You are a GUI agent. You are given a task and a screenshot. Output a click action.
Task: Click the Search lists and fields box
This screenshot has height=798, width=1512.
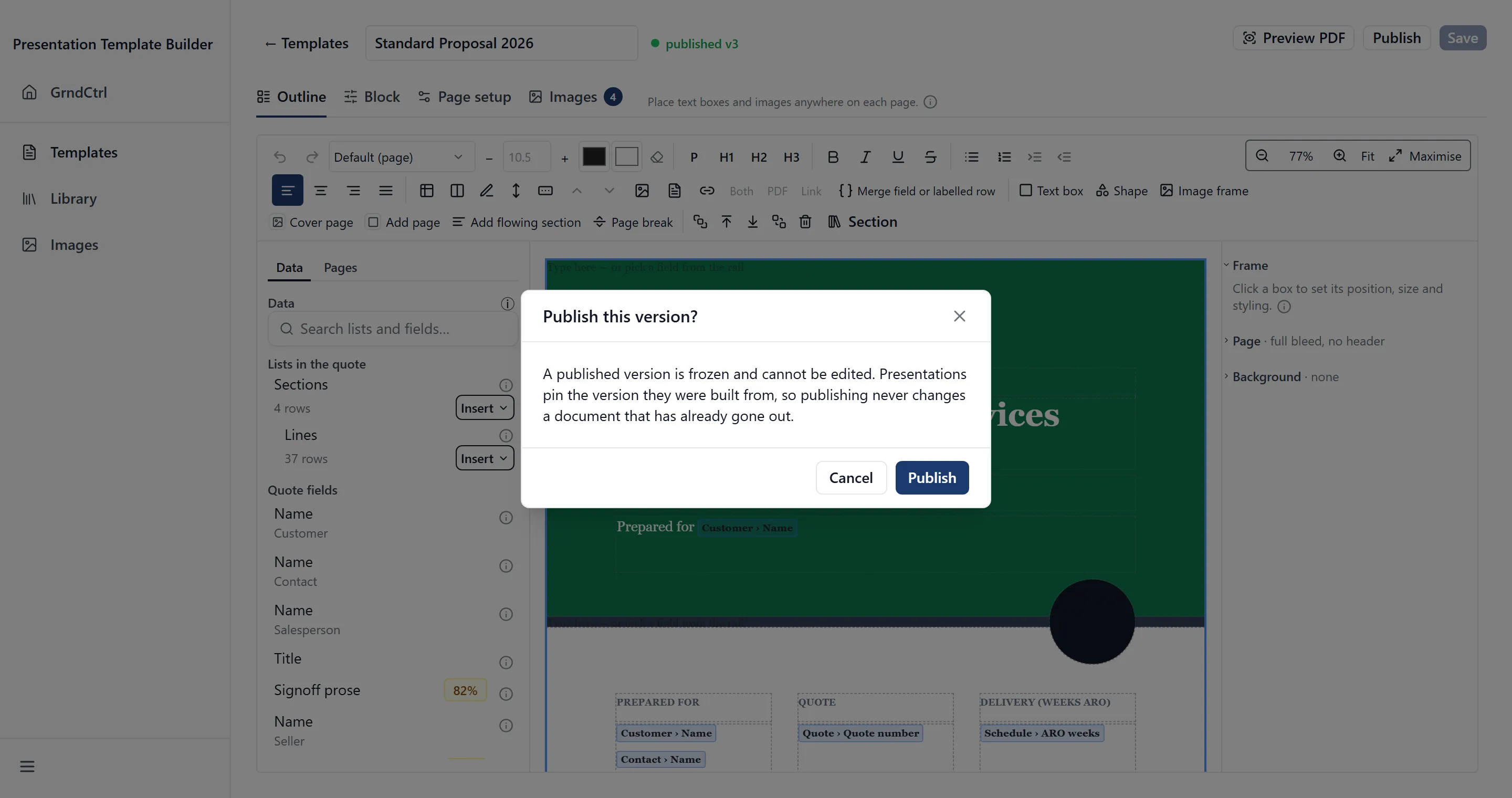coord(393,329)
